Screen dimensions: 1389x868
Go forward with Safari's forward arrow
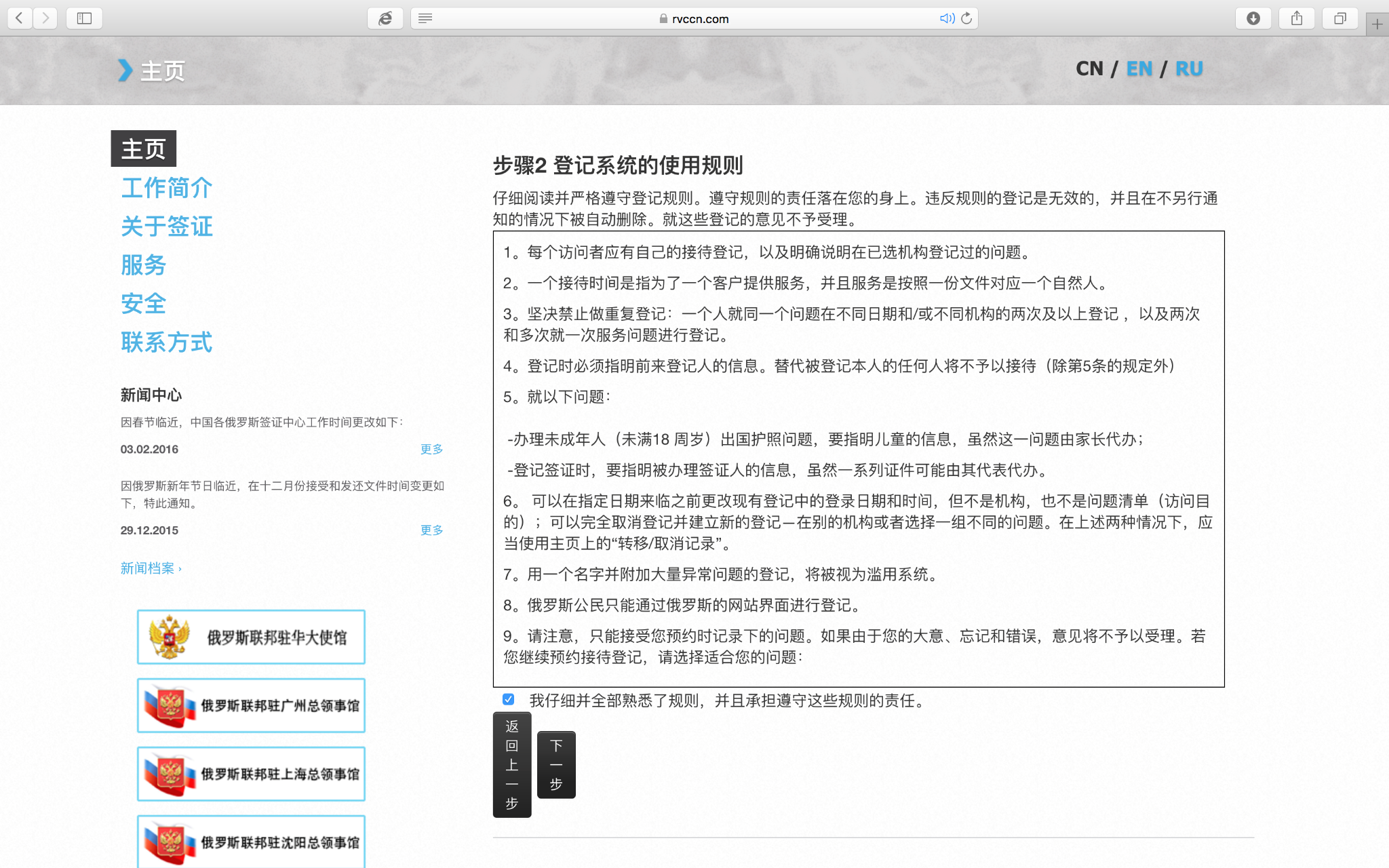click(45, 18)
